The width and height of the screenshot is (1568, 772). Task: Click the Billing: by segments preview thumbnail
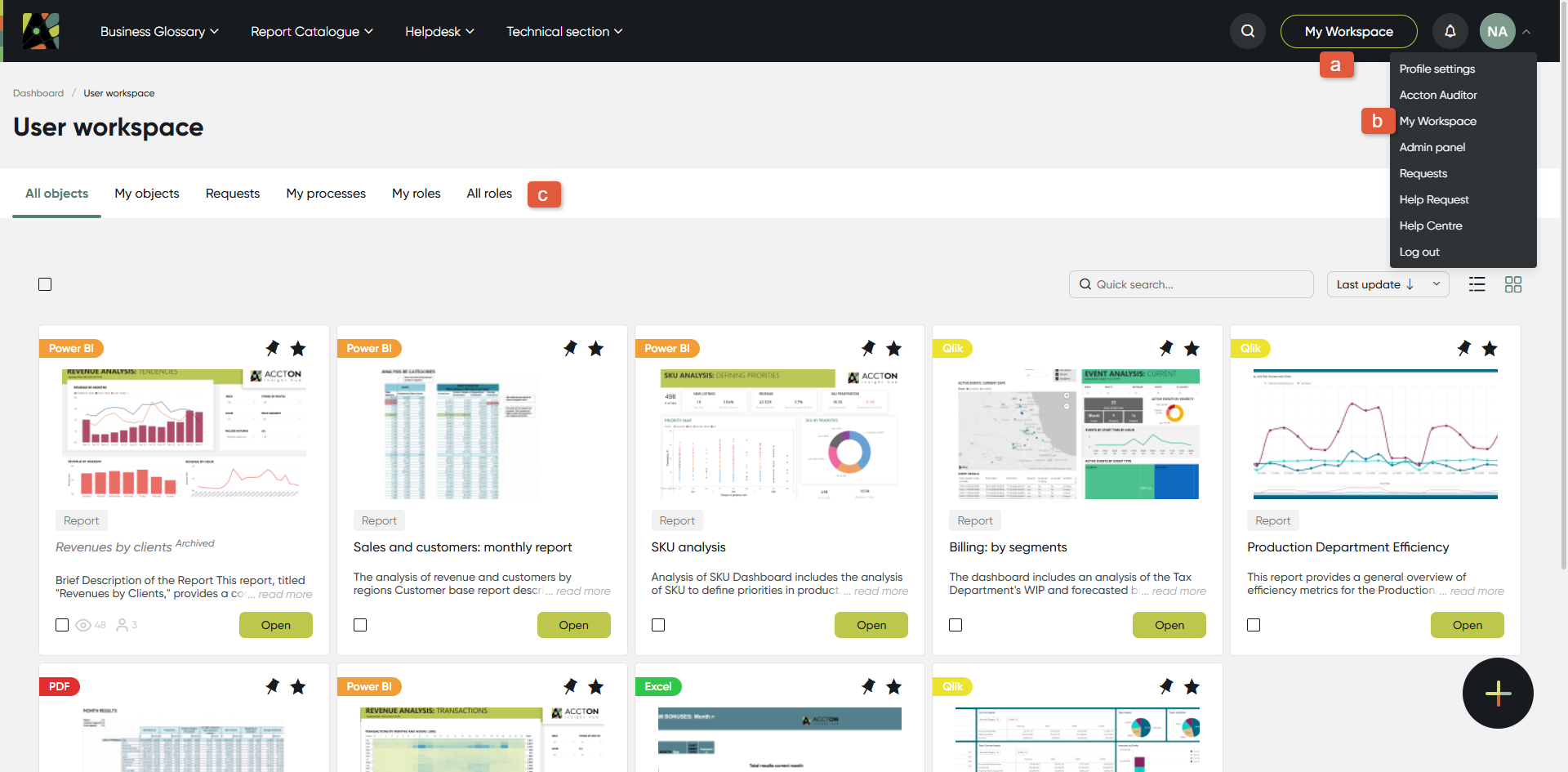pos(1078,434)
